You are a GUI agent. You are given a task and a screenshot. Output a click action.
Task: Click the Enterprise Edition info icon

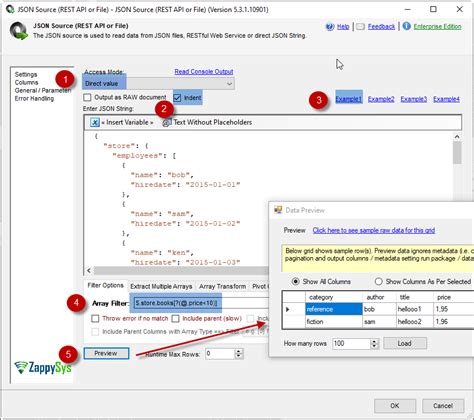[x=406, y=26]
